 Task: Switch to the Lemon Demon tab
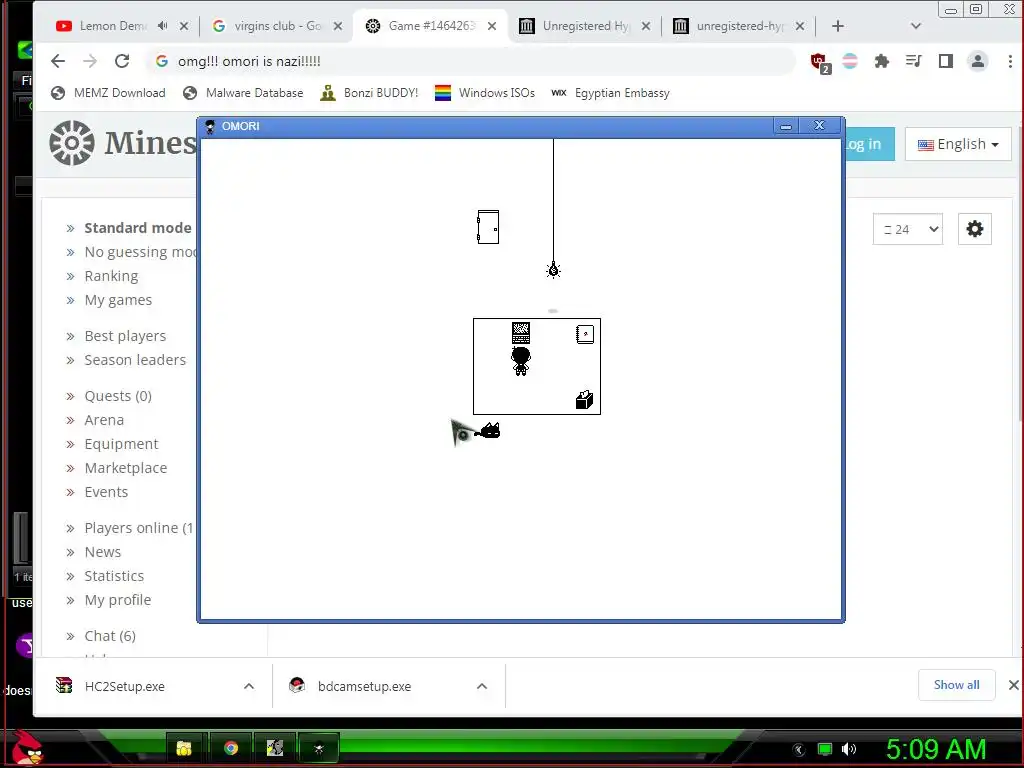112,26
